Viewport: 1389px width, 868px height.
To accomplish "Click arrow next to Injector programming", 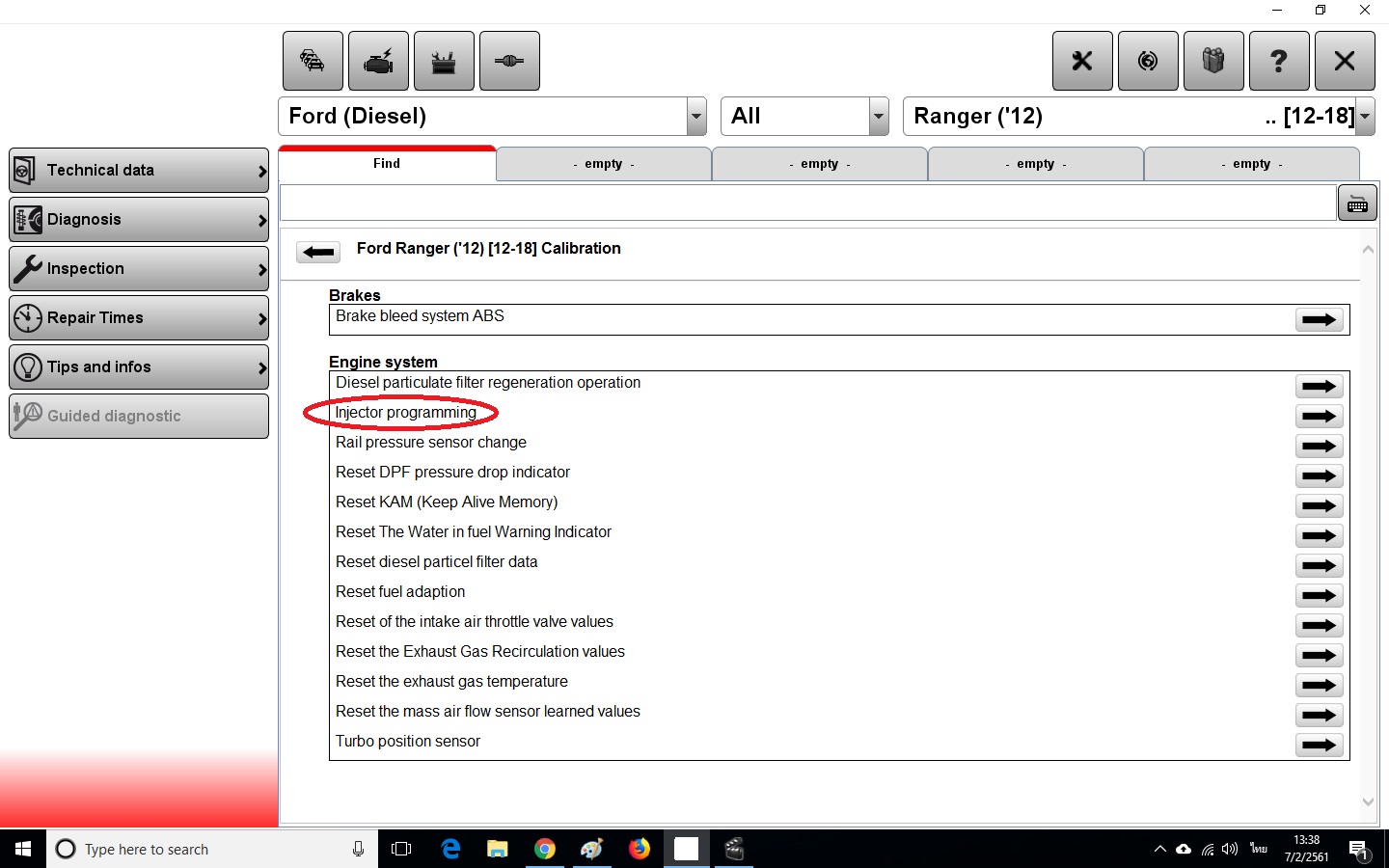I will (1320, 417).
